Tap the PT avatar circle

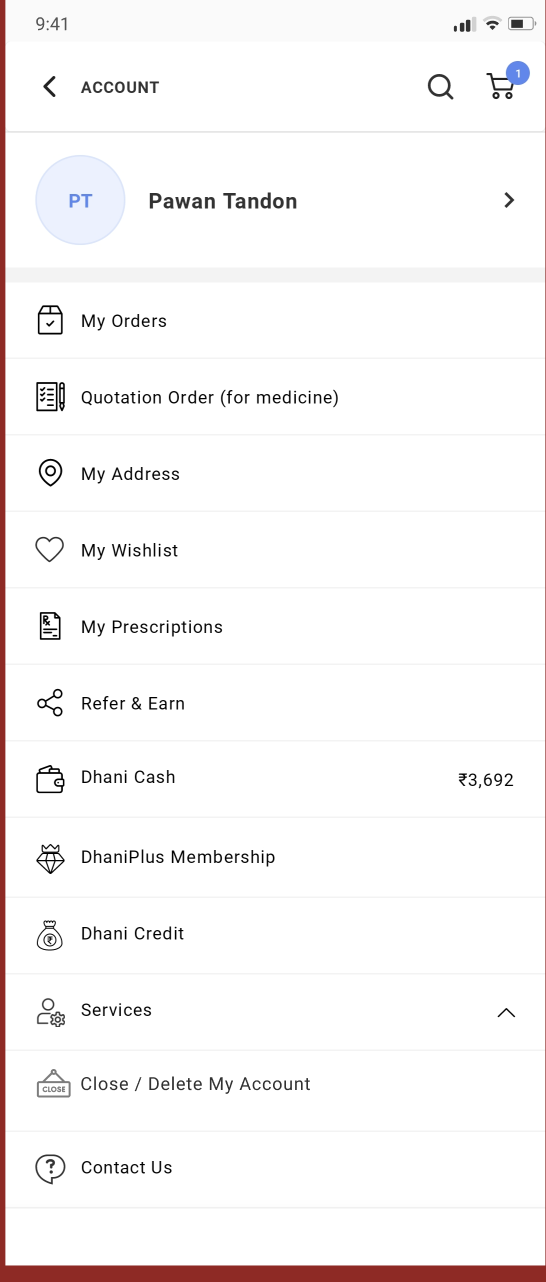click(x=80, y=201)
